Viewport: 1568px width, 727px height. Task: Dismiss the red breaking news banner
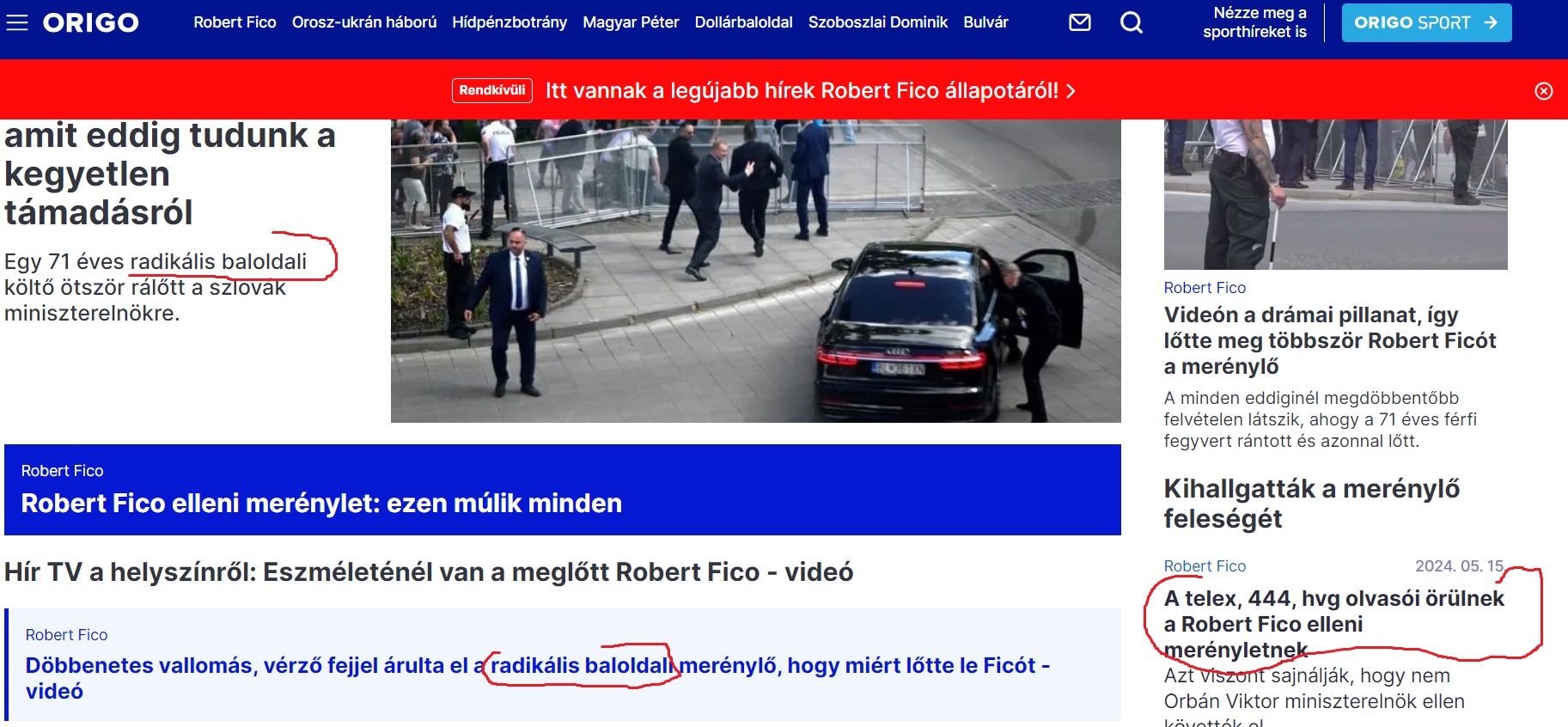pos(1544,91)
